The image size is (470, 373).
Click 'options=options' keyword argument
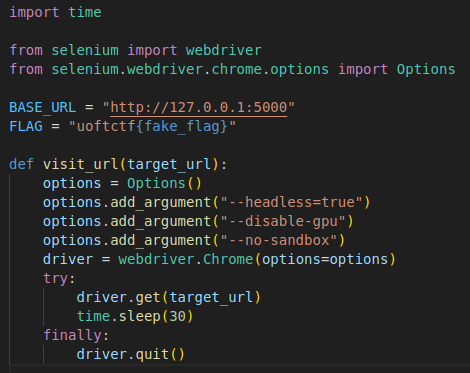[325, 259]
